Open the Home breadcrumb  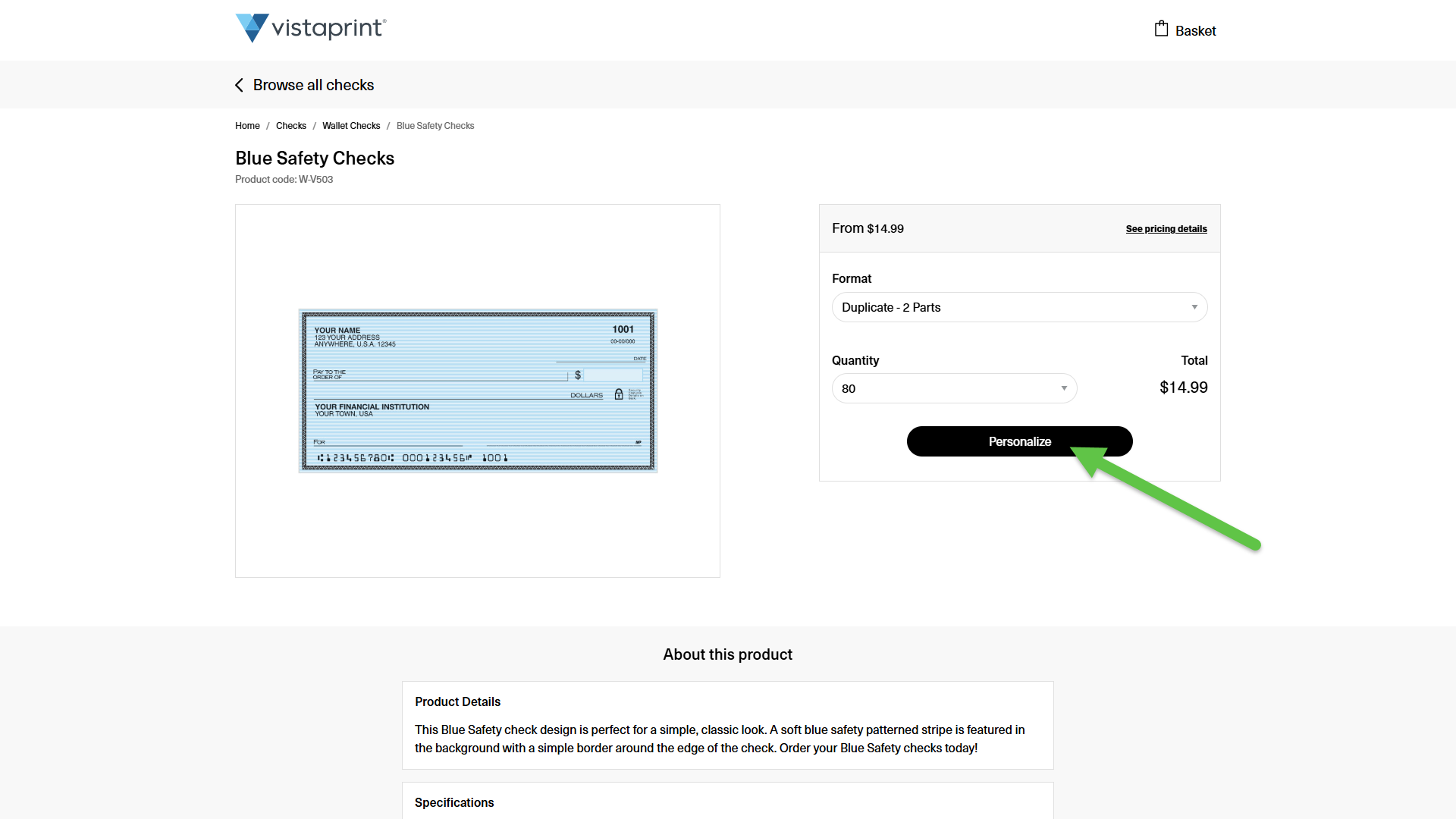(x=247, y=126)
